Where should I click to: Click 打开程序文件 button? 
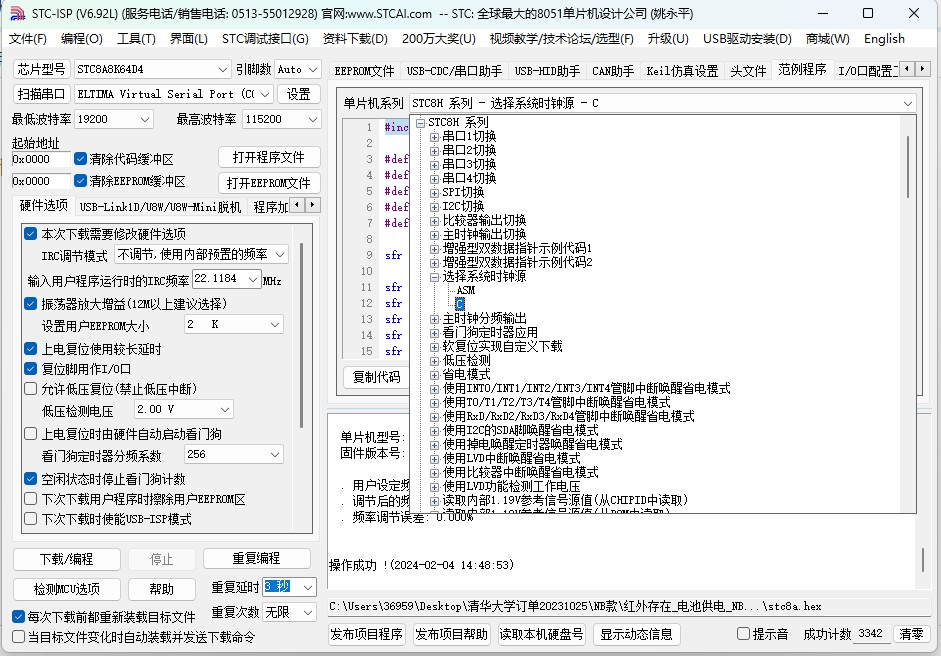269,157
